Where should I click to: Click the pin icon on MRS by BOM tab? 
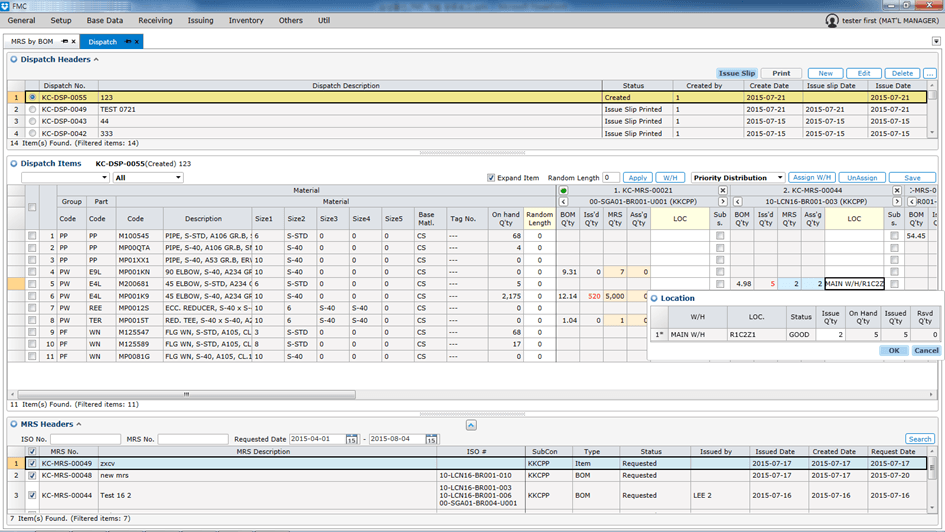65,42
